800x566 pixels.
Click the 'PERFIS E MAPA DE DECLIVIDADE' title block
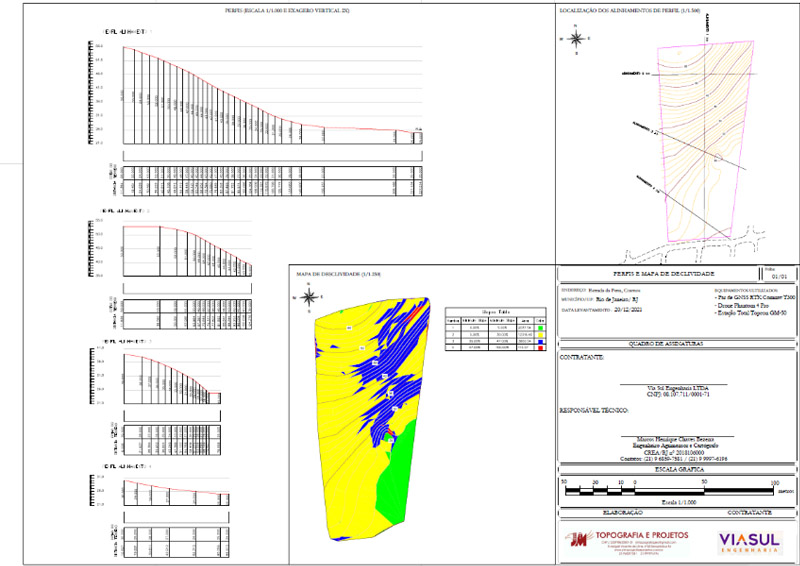(x=662, y=272)
